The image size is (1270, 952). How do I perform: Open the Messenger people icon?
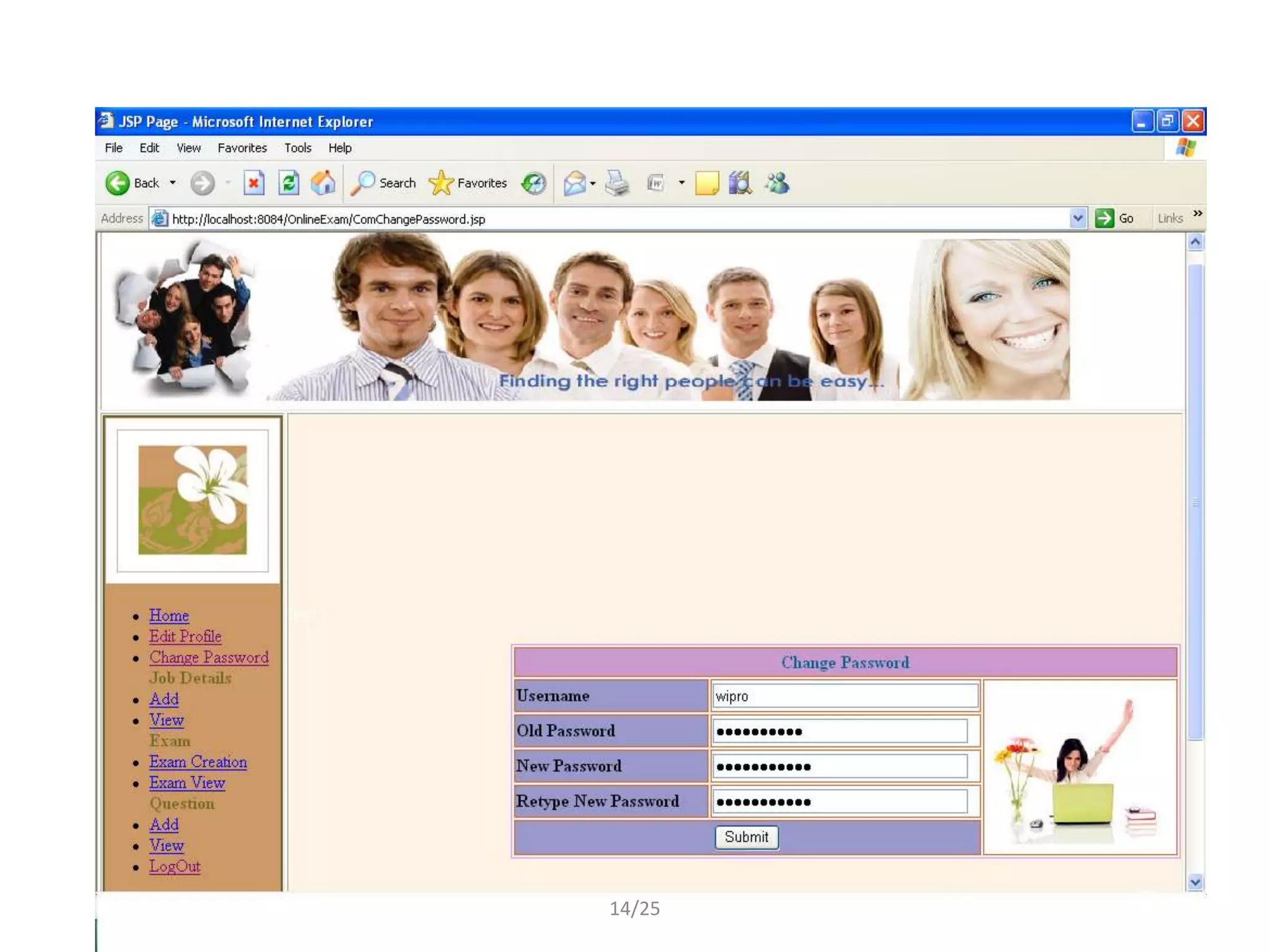pos(777,183)
